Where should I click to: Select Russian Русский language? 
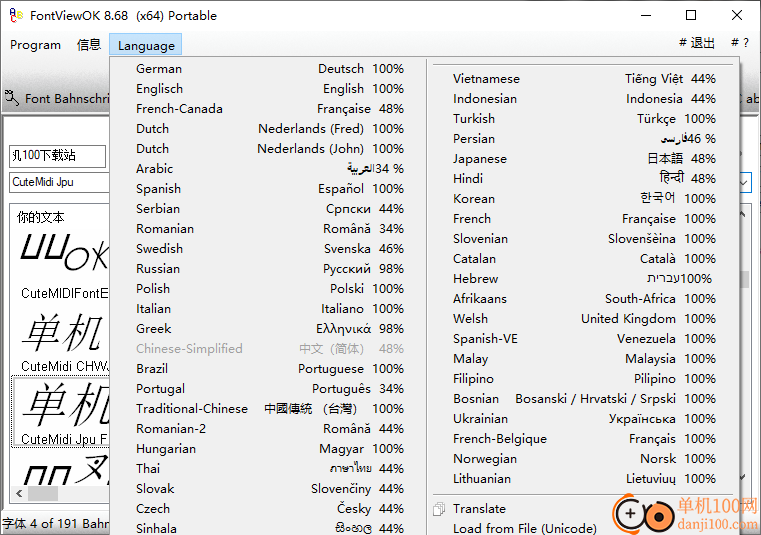point(268,268)
